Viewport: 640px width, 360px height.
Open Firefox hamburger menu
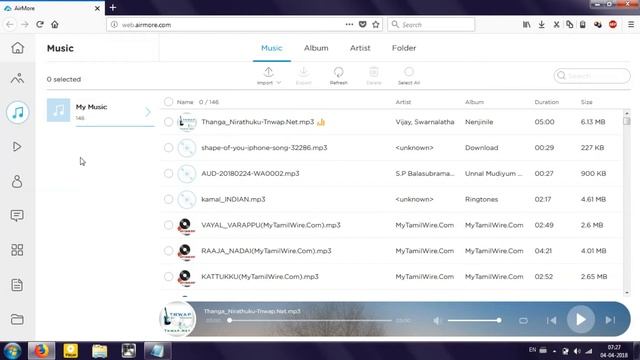[631, 24]
